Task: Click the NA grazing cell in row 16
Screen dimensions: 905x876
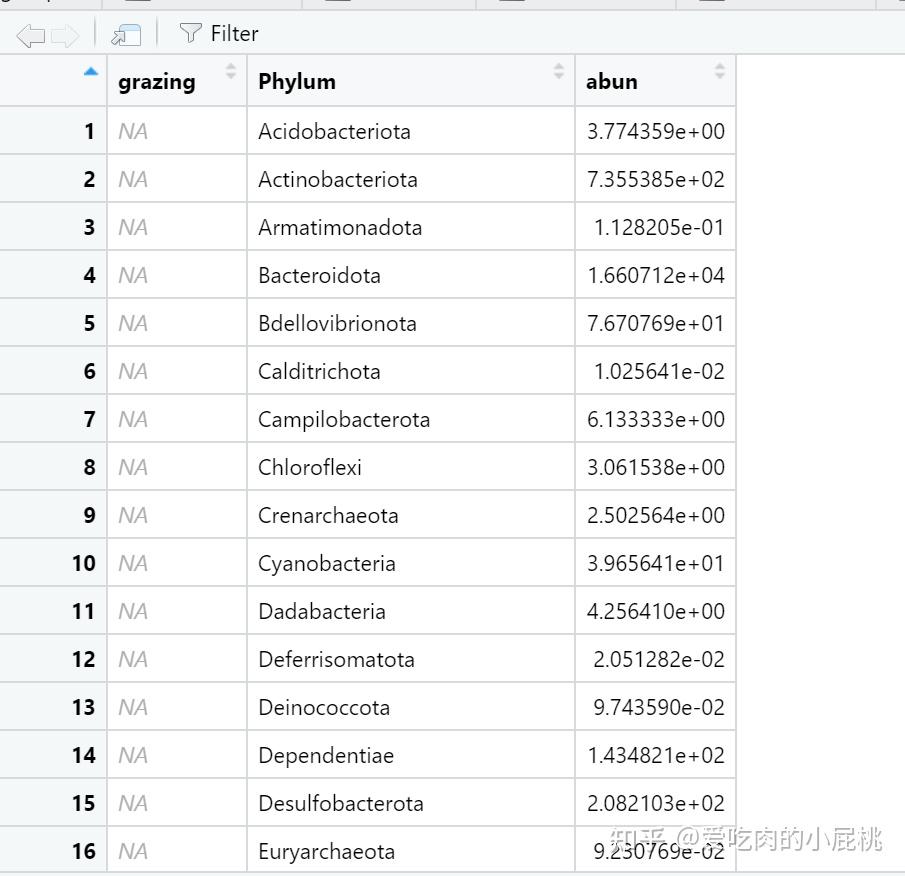Action: pyautogui.click(x=177, y=850)
